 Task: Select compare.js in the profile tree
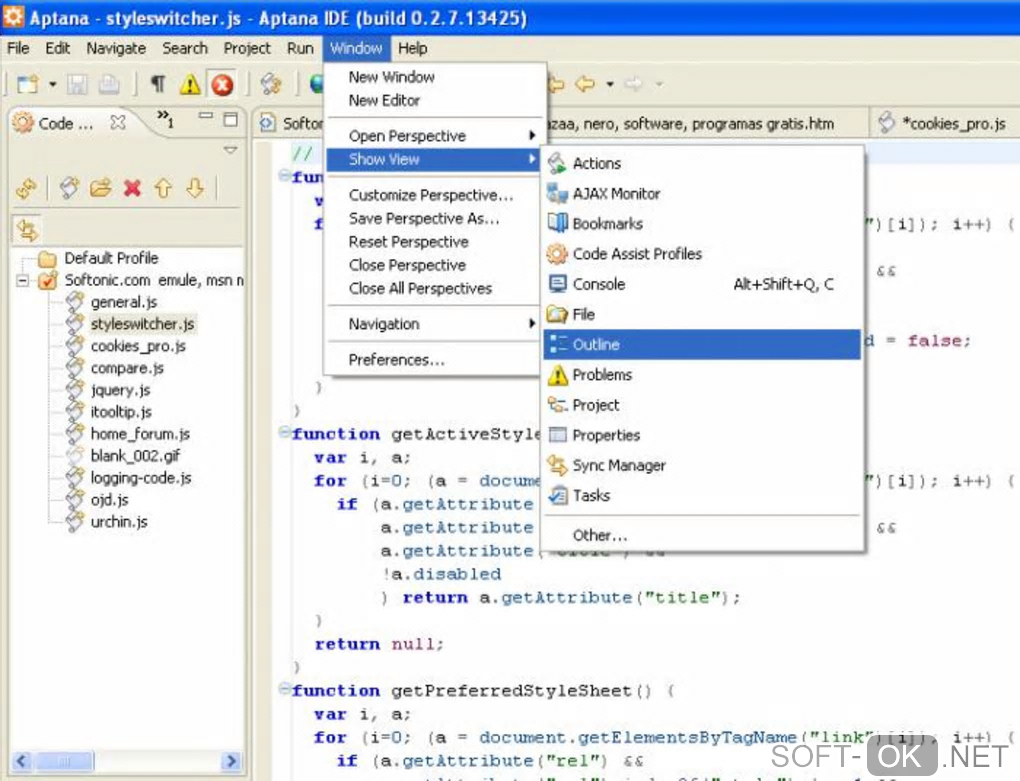(127, 368)
